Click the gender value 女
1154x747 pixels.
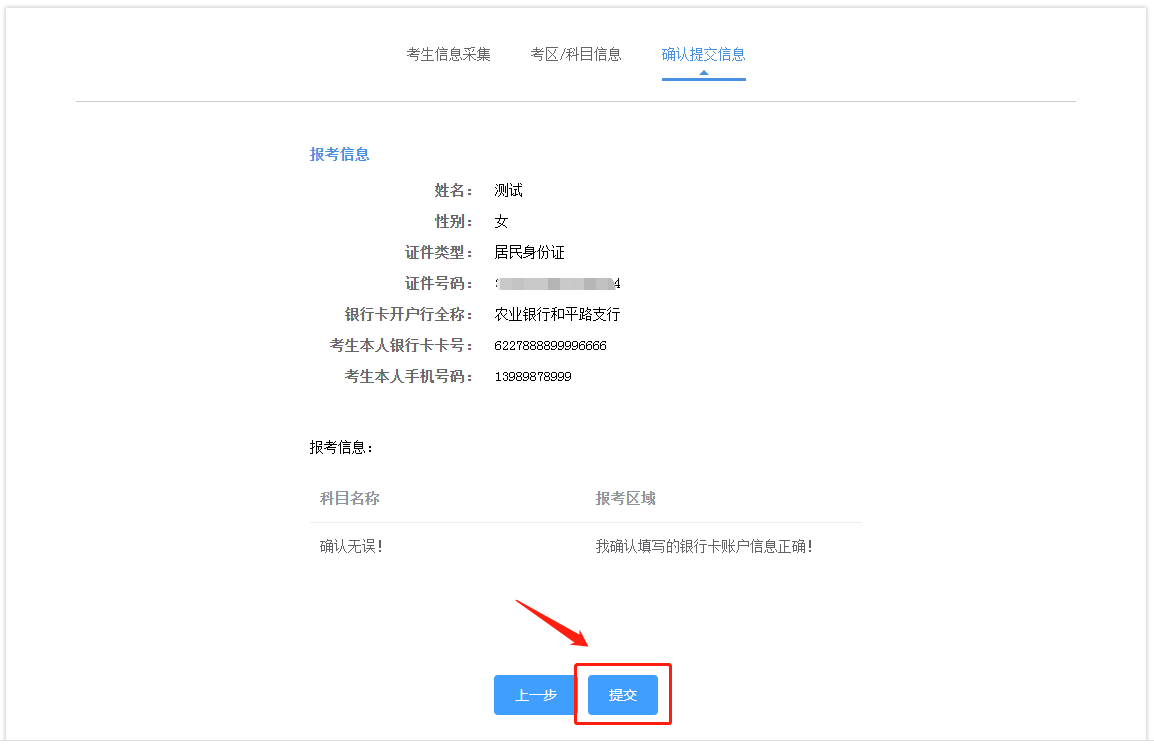point(501,222)
